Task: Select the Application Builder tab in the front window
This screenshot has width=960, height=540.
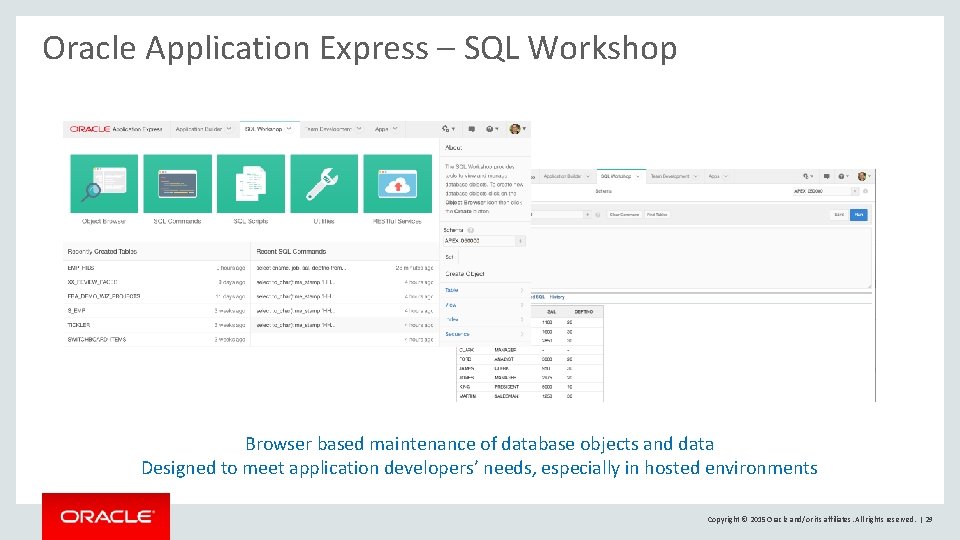Action: (203, 129)
